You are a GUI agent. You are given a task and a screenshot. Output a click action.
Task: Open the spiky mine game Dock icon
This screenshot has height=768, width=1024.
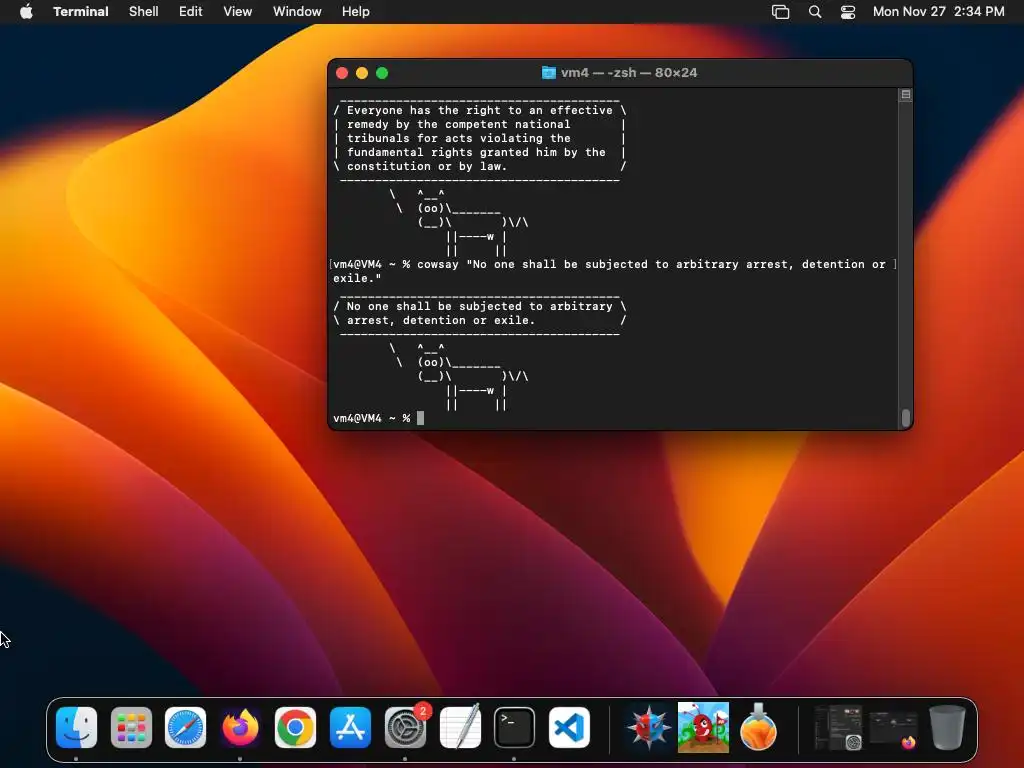(x=648, y=727)
